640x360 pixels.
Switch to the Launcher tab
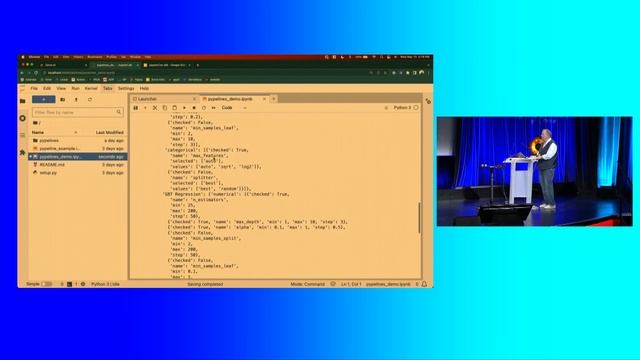tap(163, 99)
